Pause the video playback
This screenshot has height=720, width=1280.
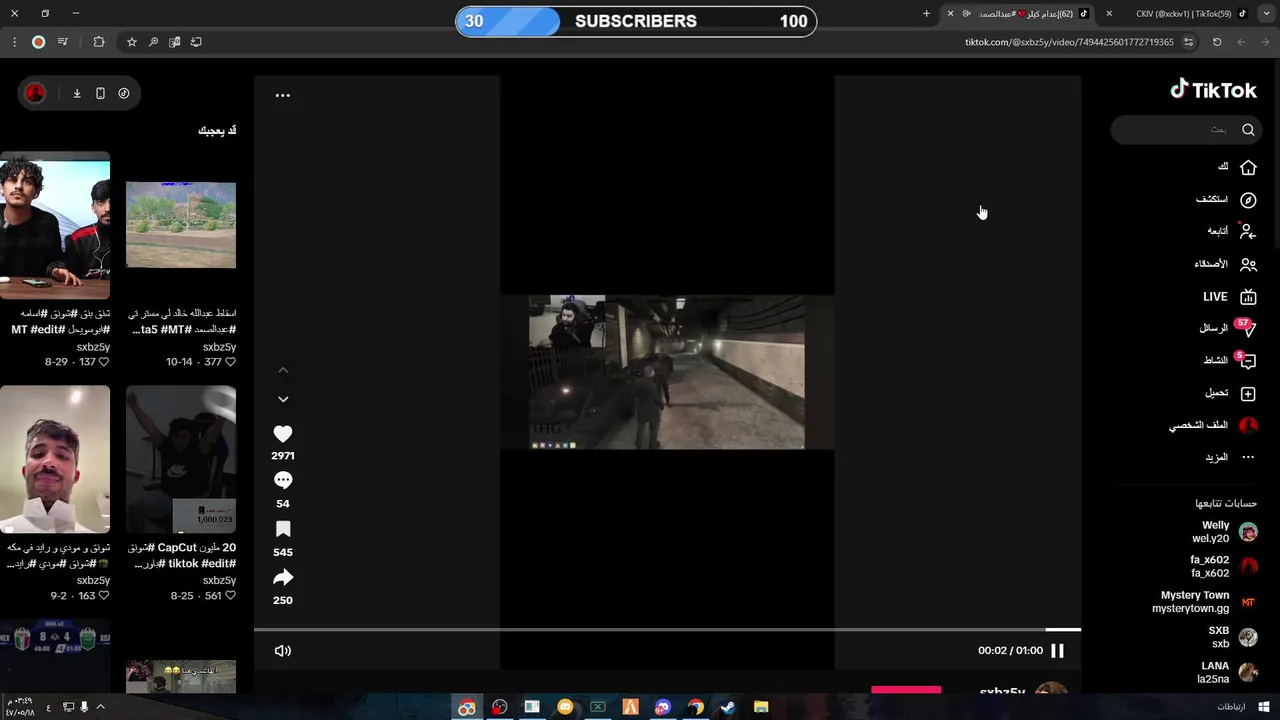coord(1057,651)
